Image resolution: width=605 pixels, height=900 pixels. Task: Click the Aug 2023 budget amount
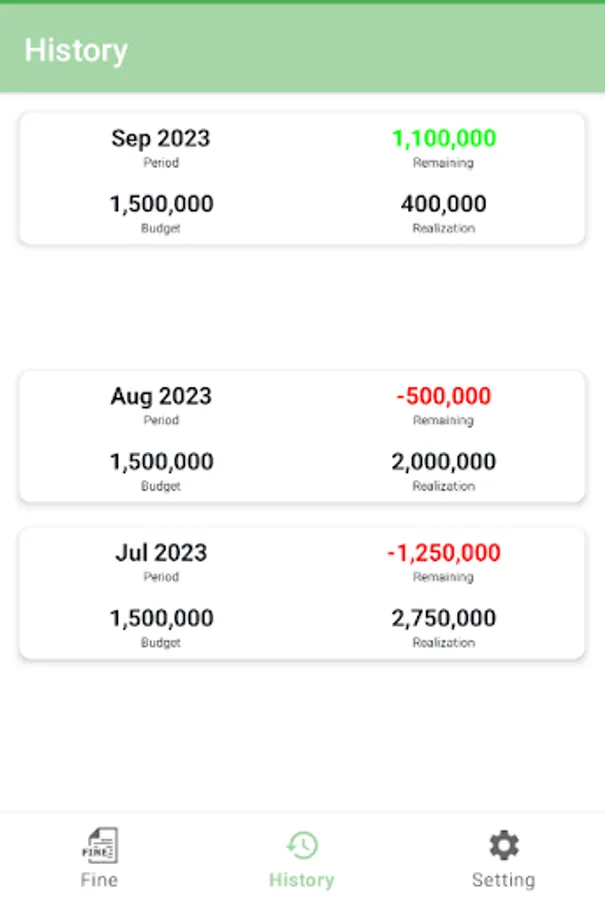[x=161, y=462]
